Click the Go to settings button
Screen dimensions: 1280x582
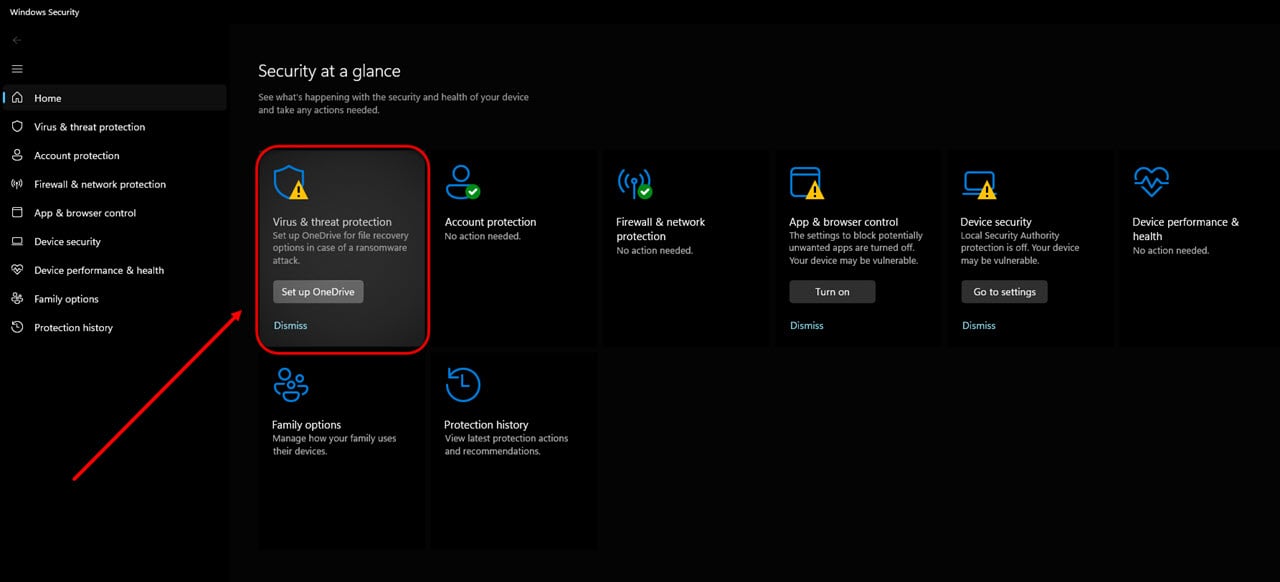pos(1004,292)
